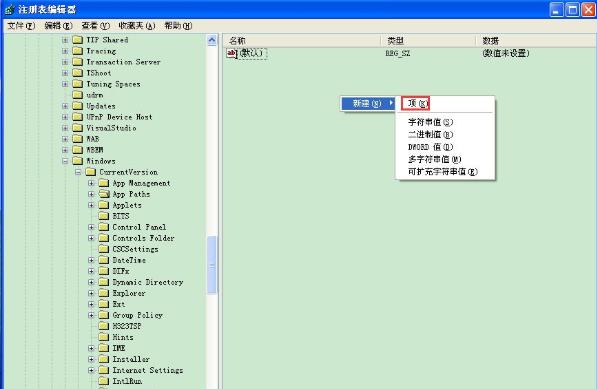Viewport: 597px width, 389px height.
Task: Click the BITS folder icon
Action: click(104, 216)
